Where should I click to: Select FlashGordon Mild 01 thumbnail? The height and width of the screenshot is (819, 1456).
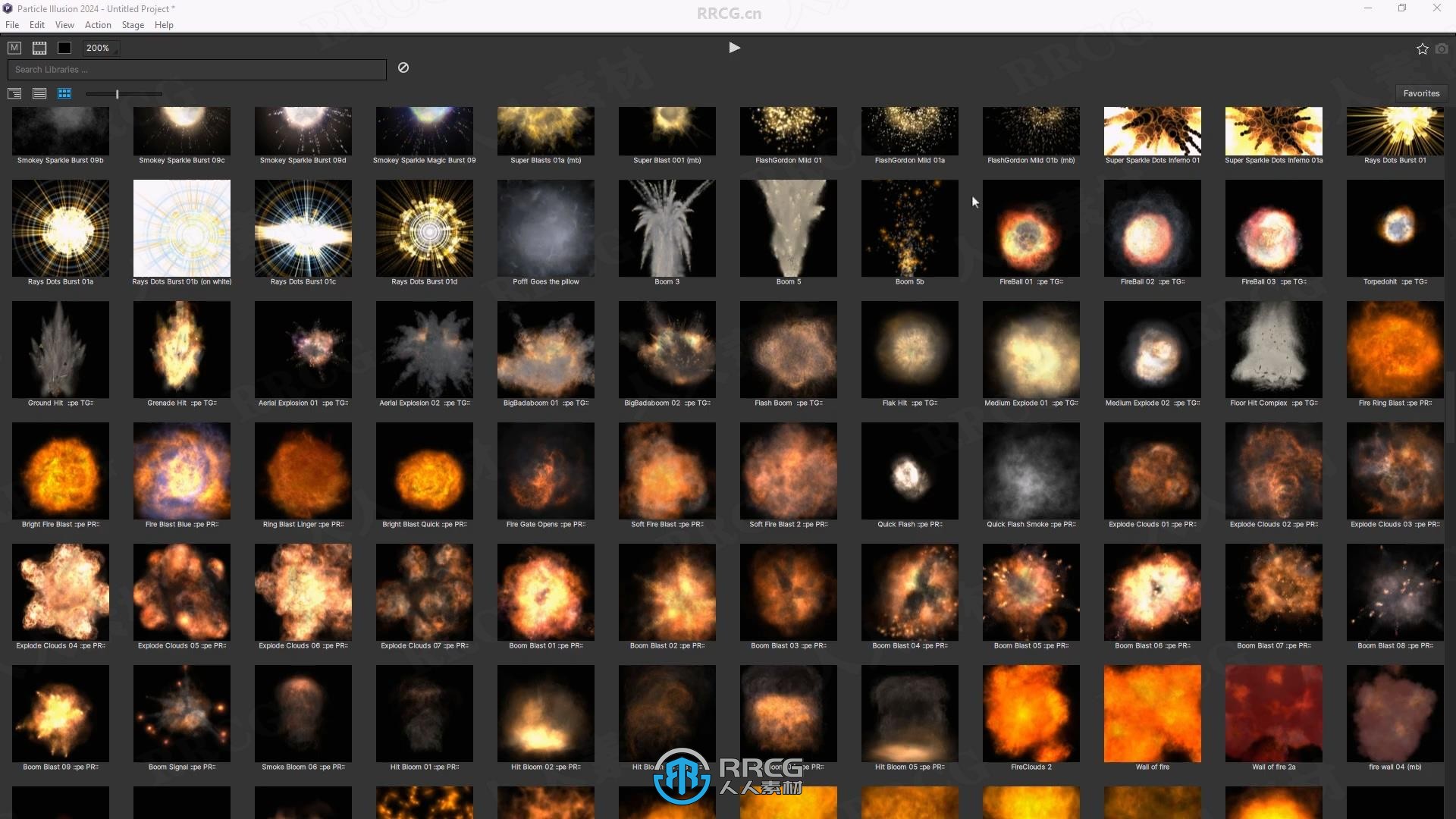789,131
